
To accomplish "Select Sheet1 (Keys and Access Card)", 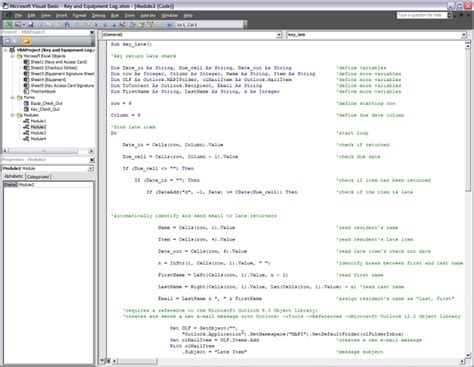I will (59, 62).
